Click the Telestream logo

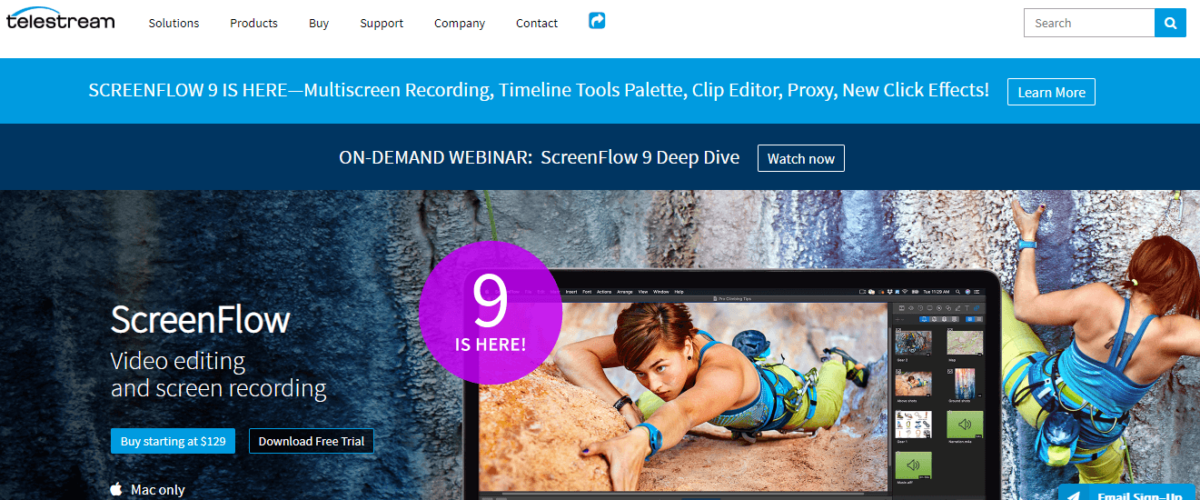pos(60,19)
